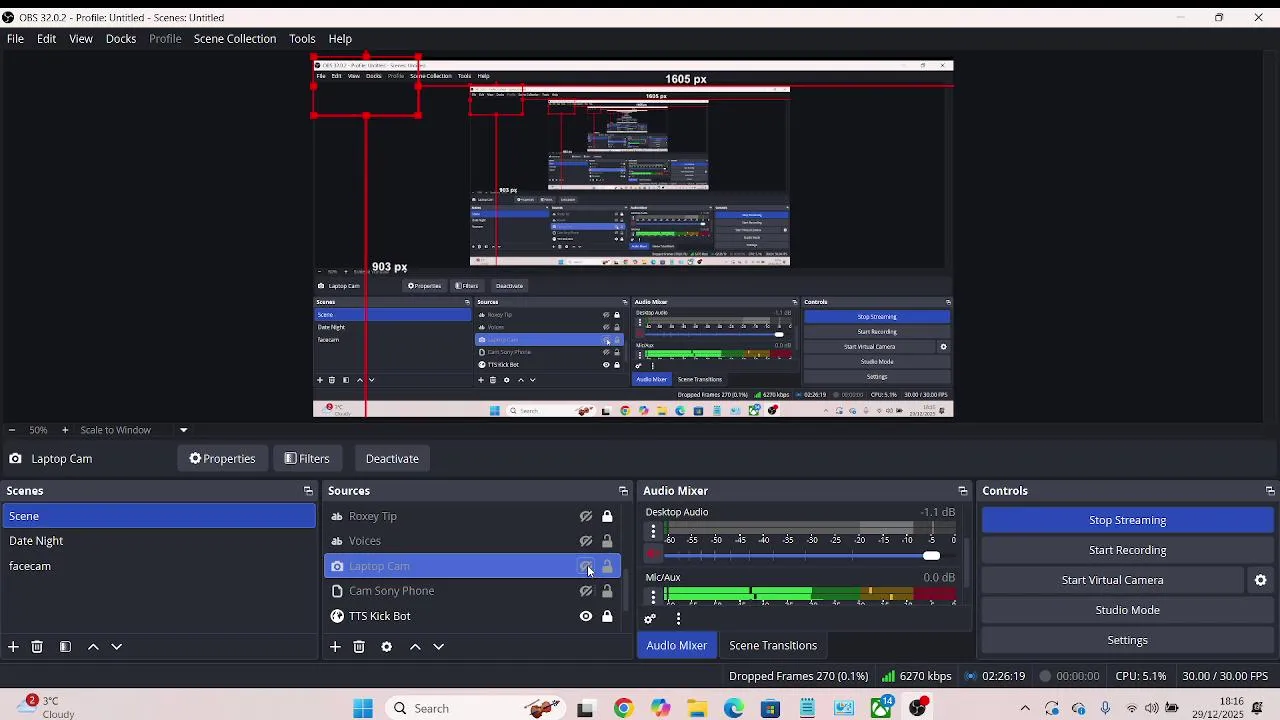Image resolution: width=1280 pixels, height=720 pixels.
Task: Switch to the Audio Mixer tab
Action: coord(677,646)
